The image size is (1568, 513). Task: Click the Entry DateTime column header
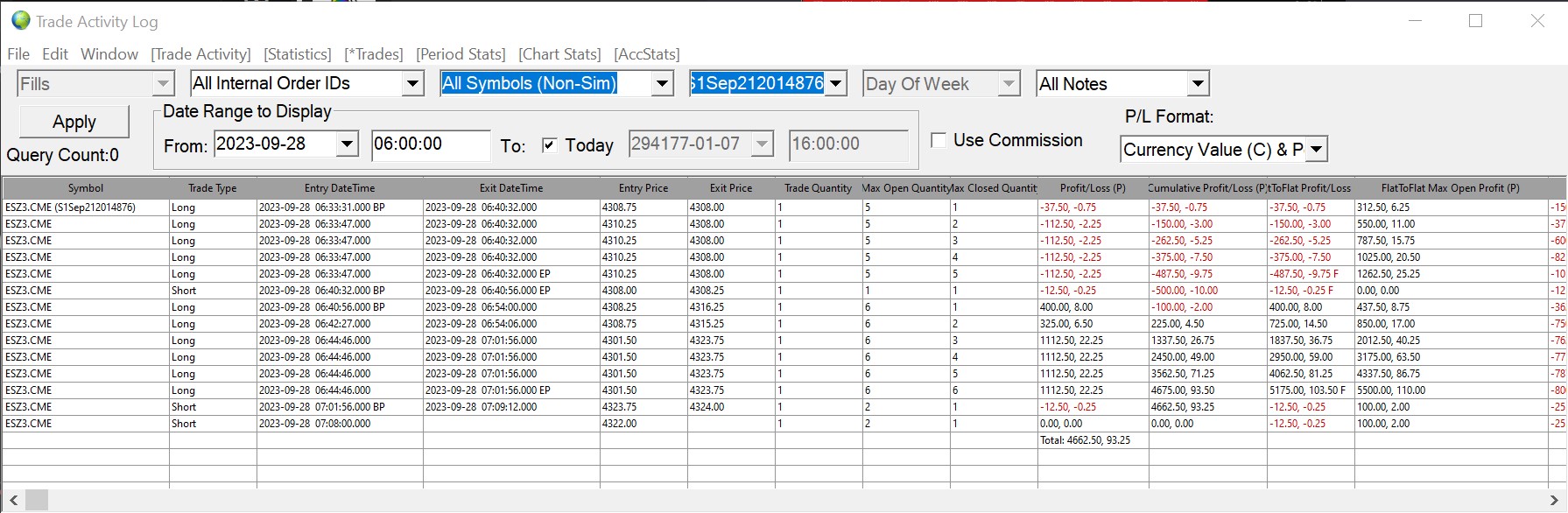(x=340, y=188)
